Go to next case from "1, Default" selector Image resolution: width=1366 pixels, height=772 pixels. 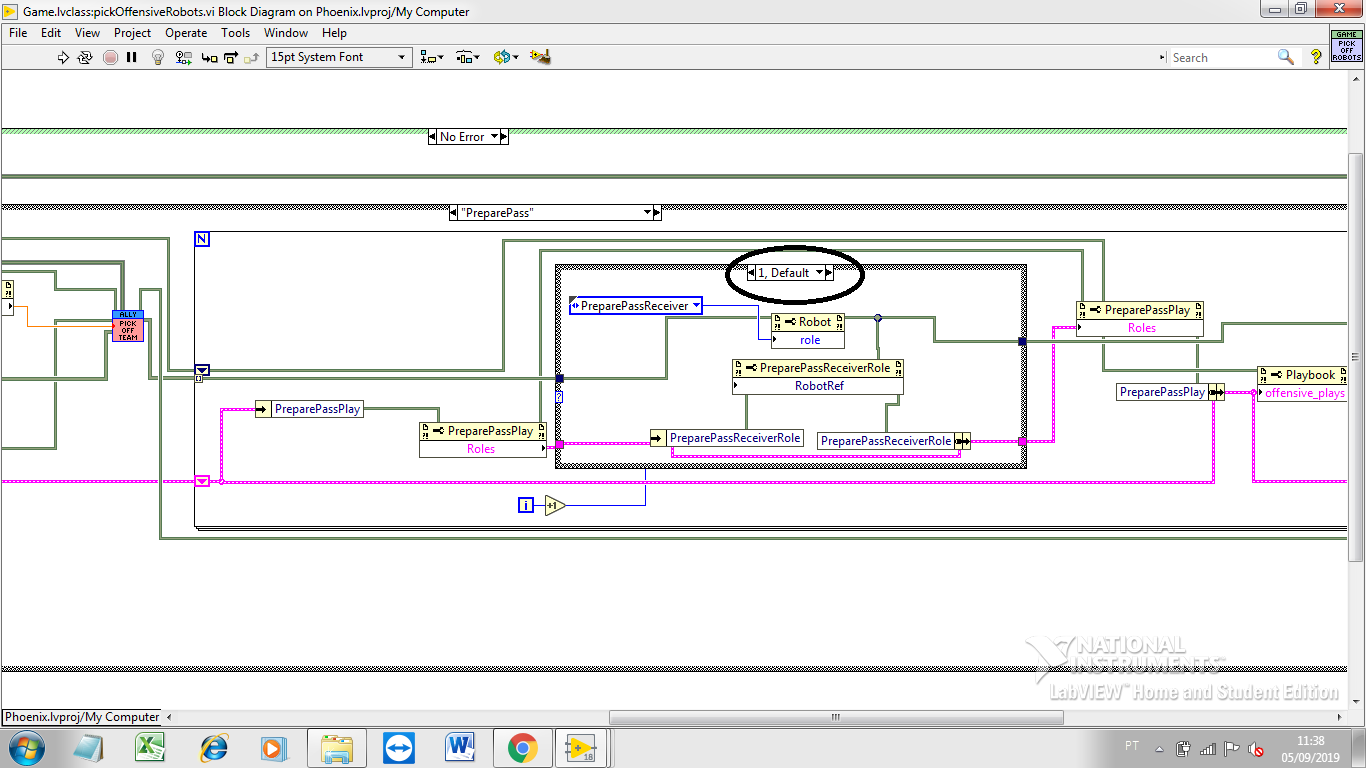(829, 272)
